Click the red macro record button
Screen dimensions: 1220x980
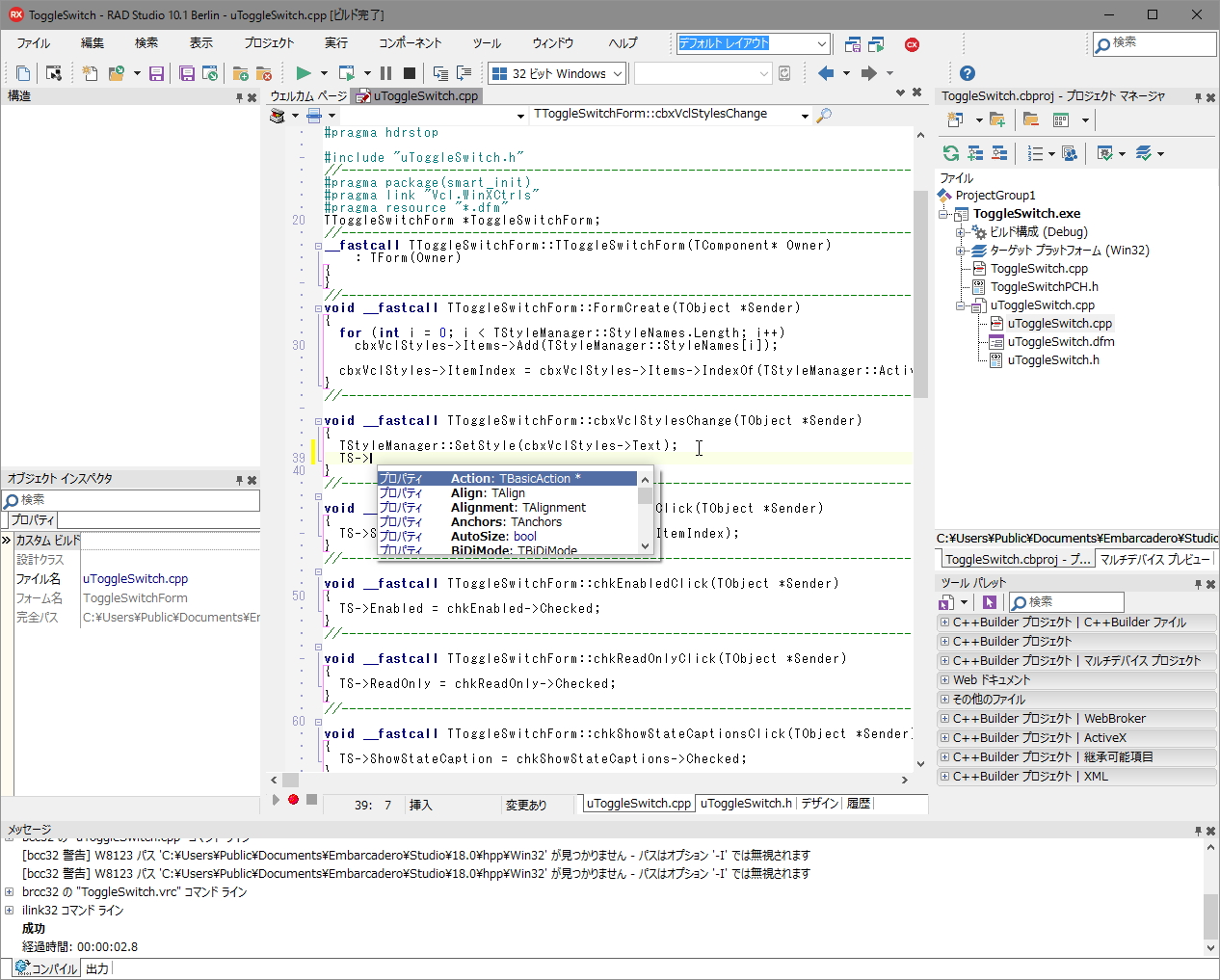[x=293, y=800]
